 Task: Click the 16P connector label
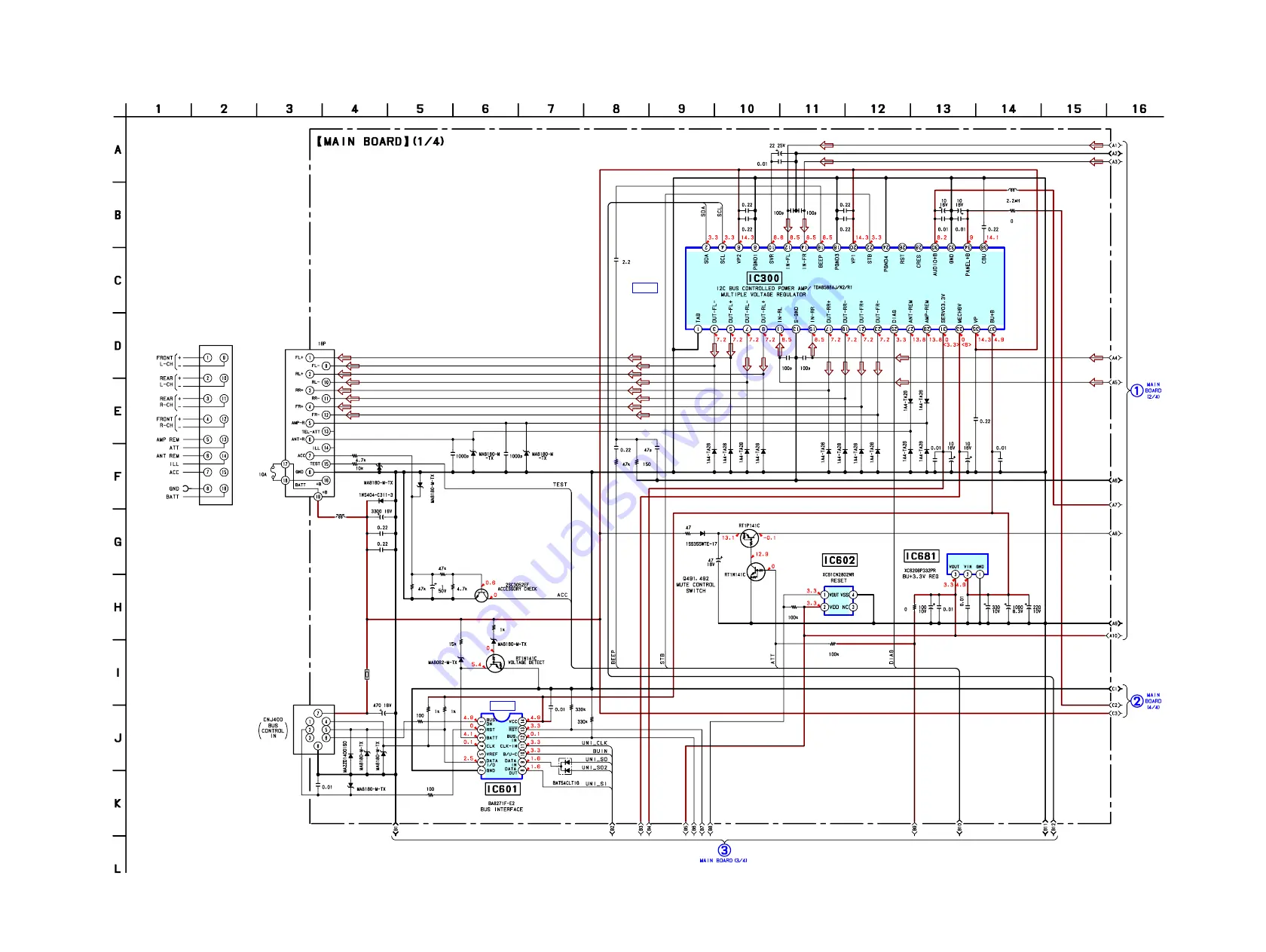tap(322, 344)
